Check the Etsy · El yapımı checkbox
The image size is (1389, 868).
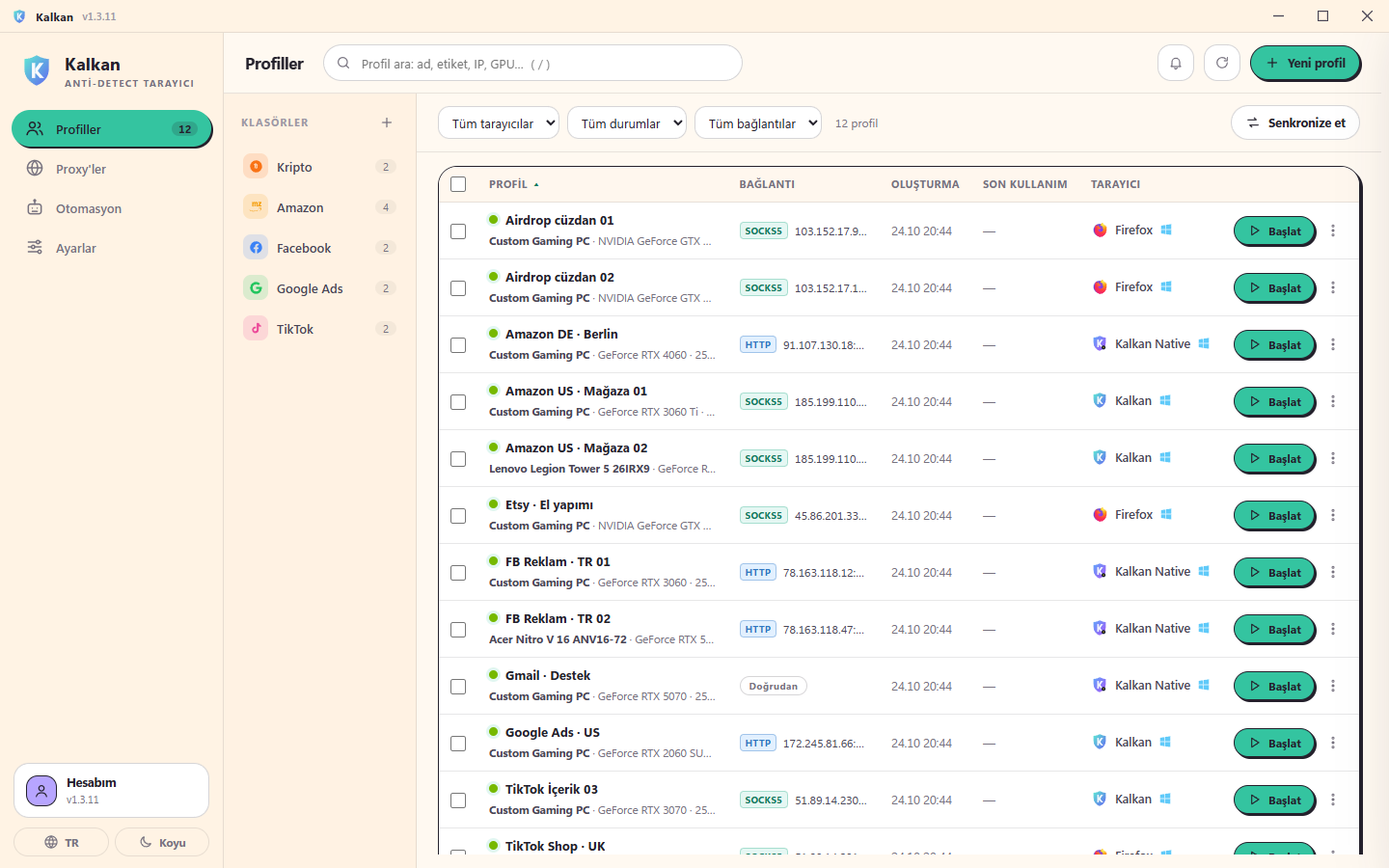(x=458, y=516)
